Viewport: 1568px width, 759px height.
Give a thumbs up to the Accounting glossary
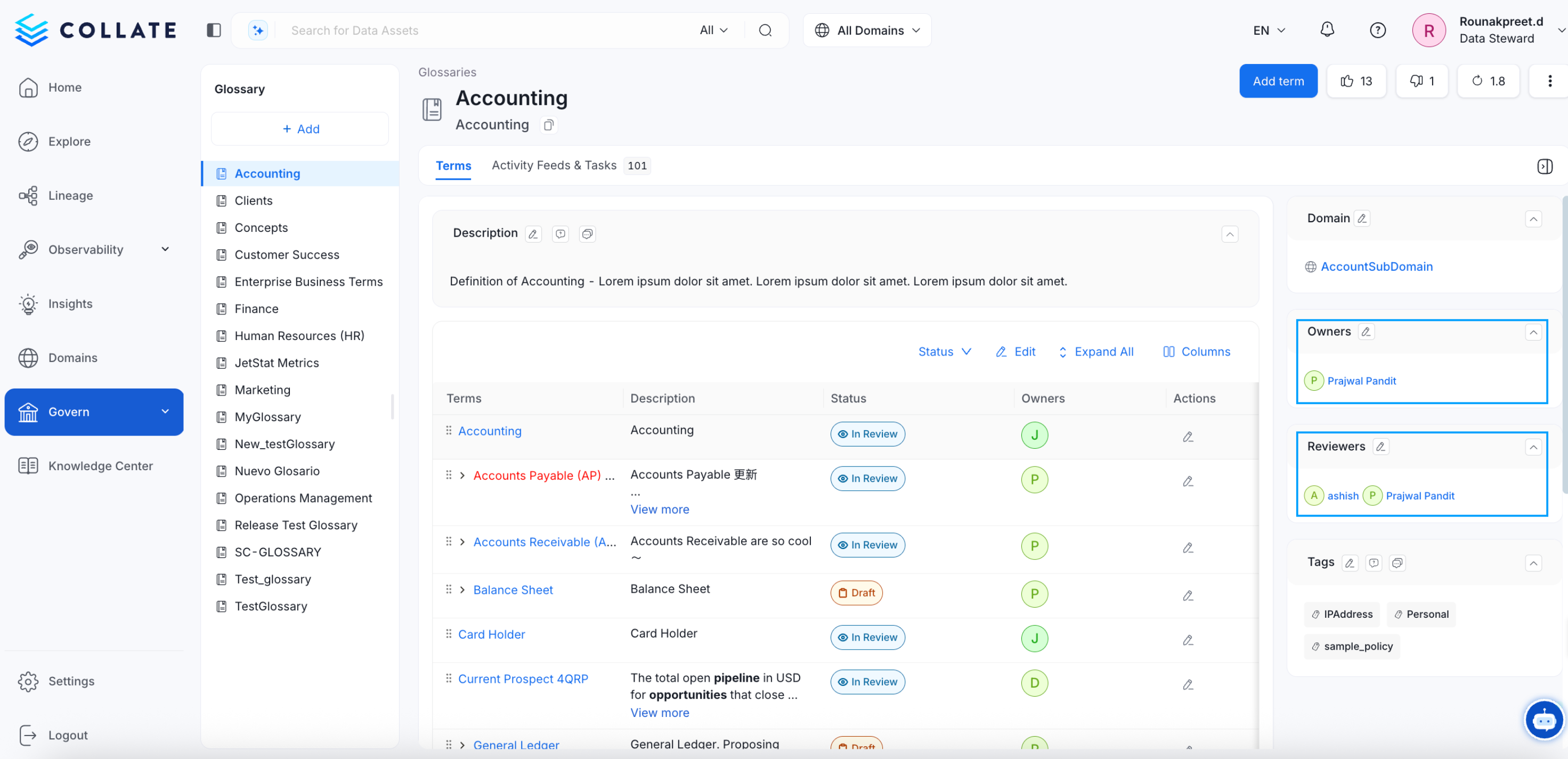coord(1356,80)
